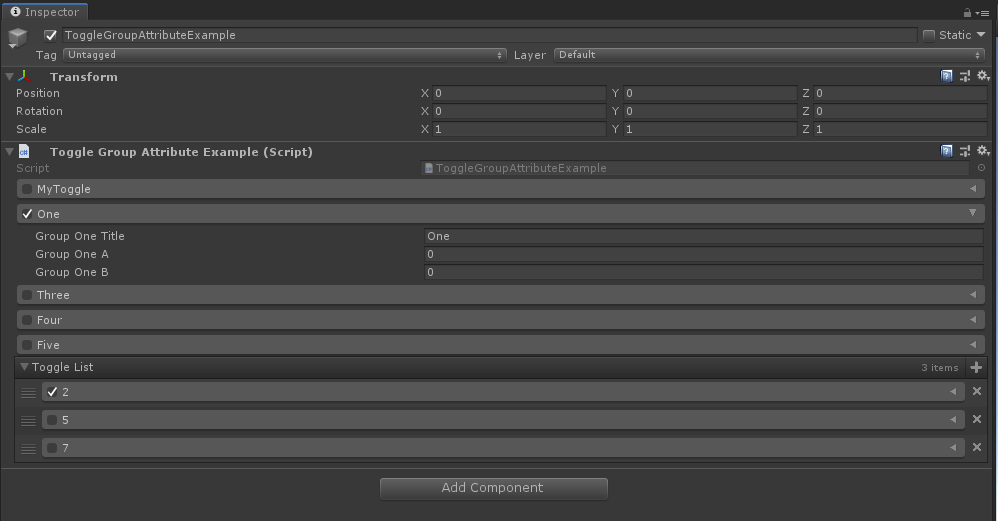Viewport: 998px width, 521px height.
Task: Open script component gear settings menu
Action: coord(983,151)
